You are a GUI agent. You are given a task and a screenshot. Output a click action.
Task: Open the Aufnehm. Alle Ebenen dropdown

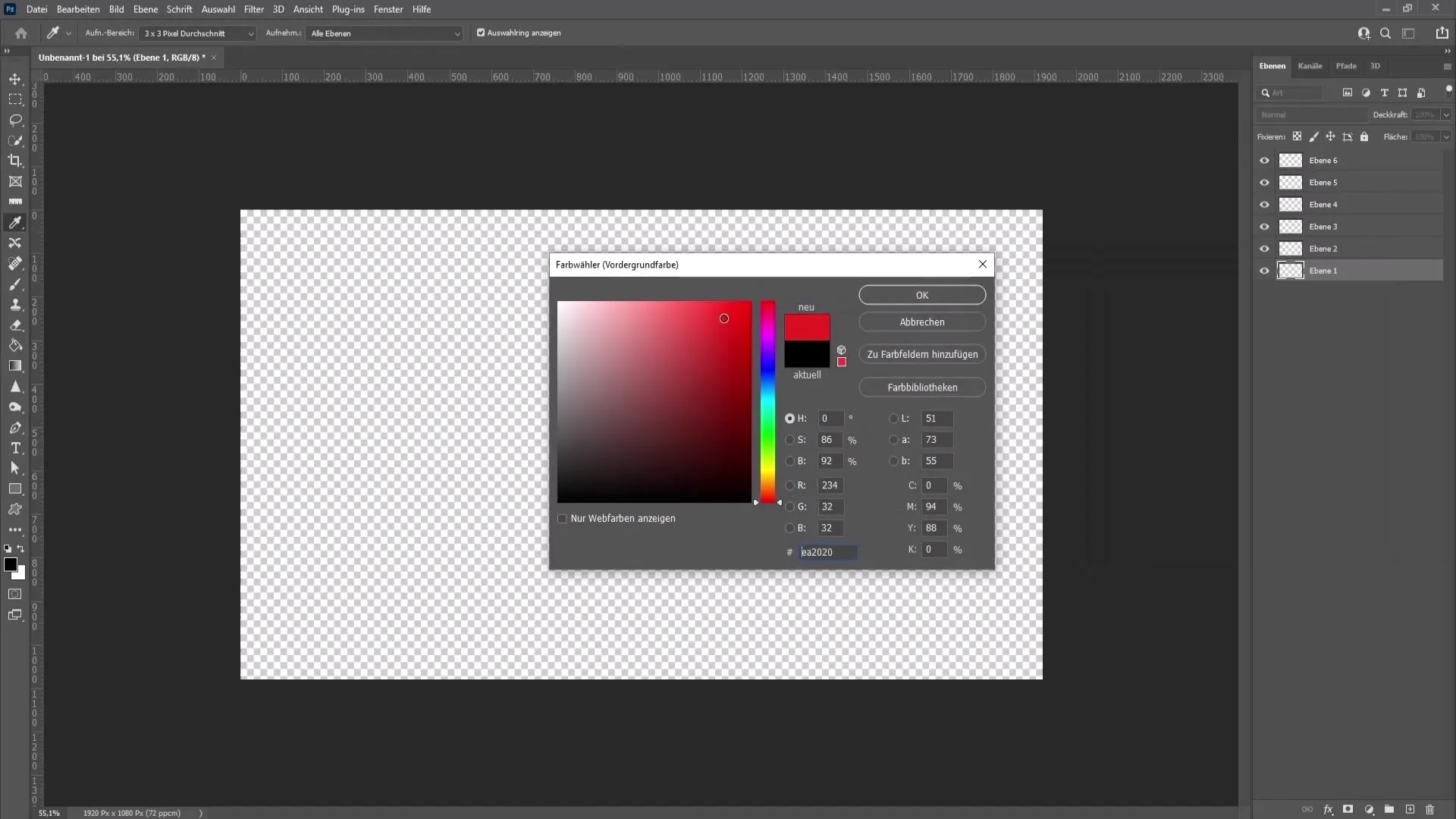(384, 33)
